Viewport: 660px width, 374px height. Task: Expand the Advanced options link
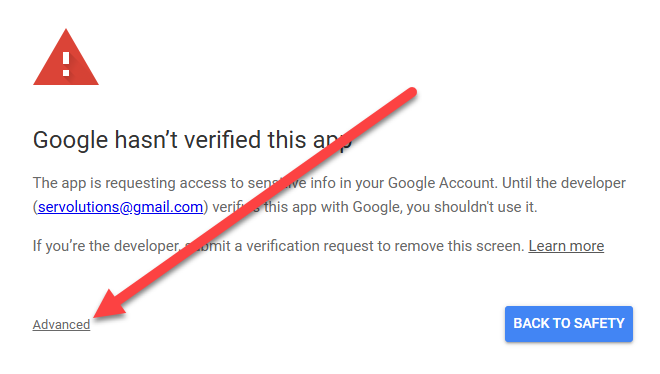(61, 324)
